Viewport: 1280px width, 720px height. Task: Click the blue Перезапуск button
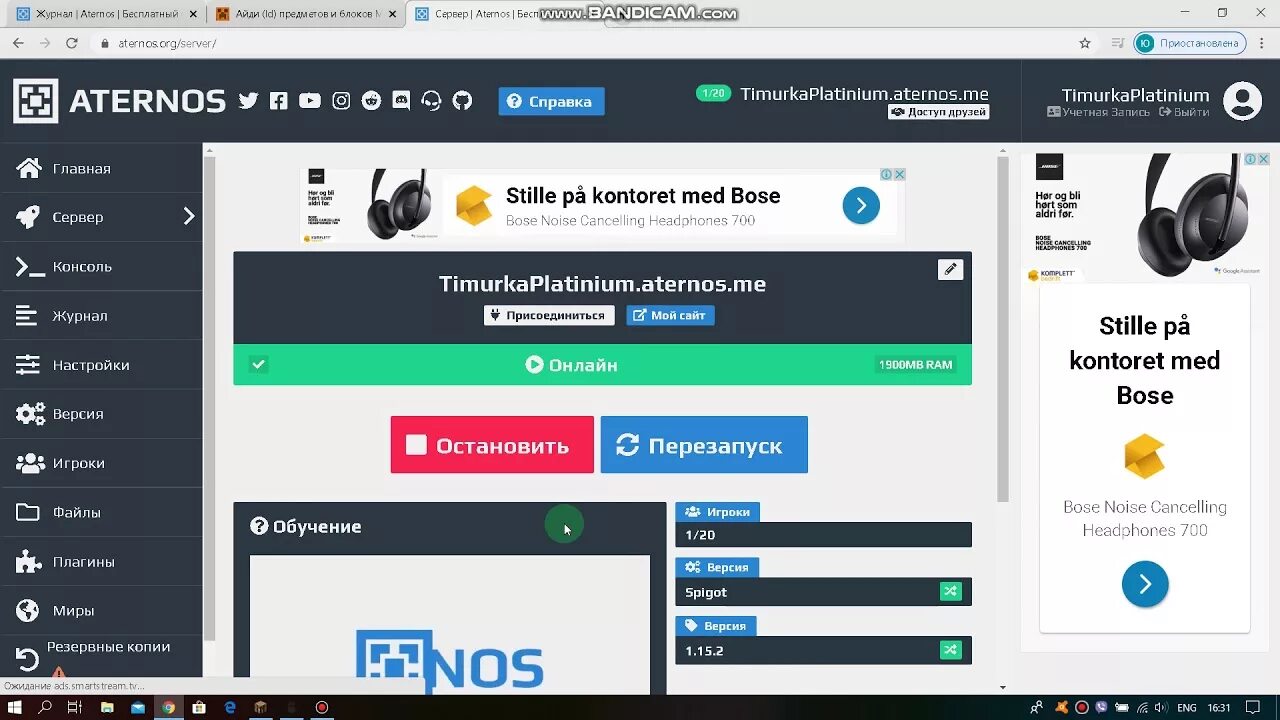point(704,445)
